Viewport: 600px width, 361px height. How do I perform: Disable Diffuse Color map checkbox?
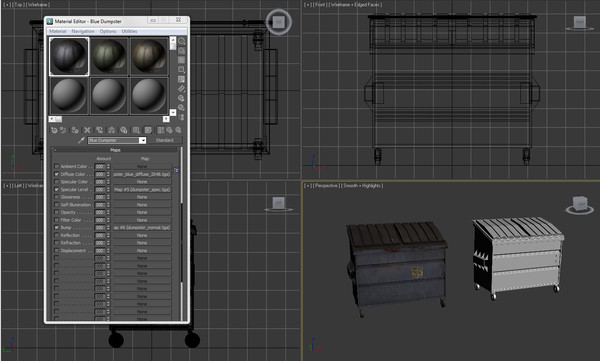click(57, 174)
